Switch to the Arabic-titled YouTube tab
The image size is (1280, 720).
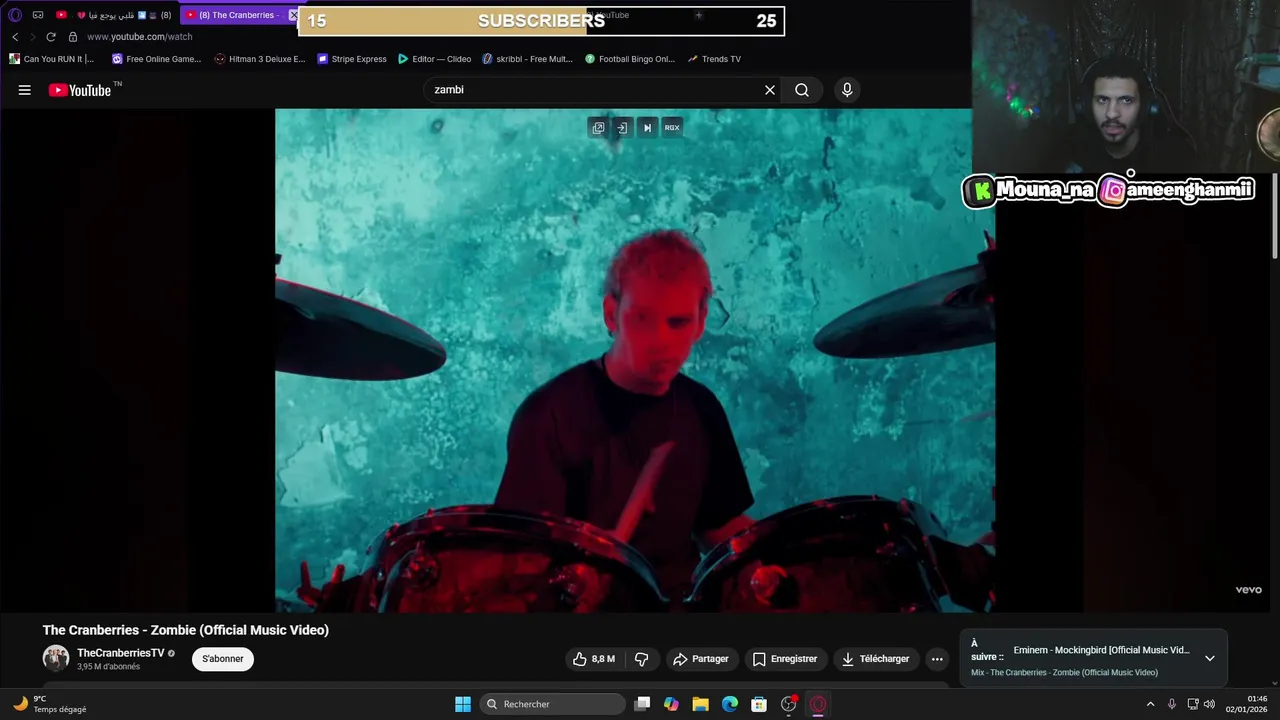[x=113, y=15]
